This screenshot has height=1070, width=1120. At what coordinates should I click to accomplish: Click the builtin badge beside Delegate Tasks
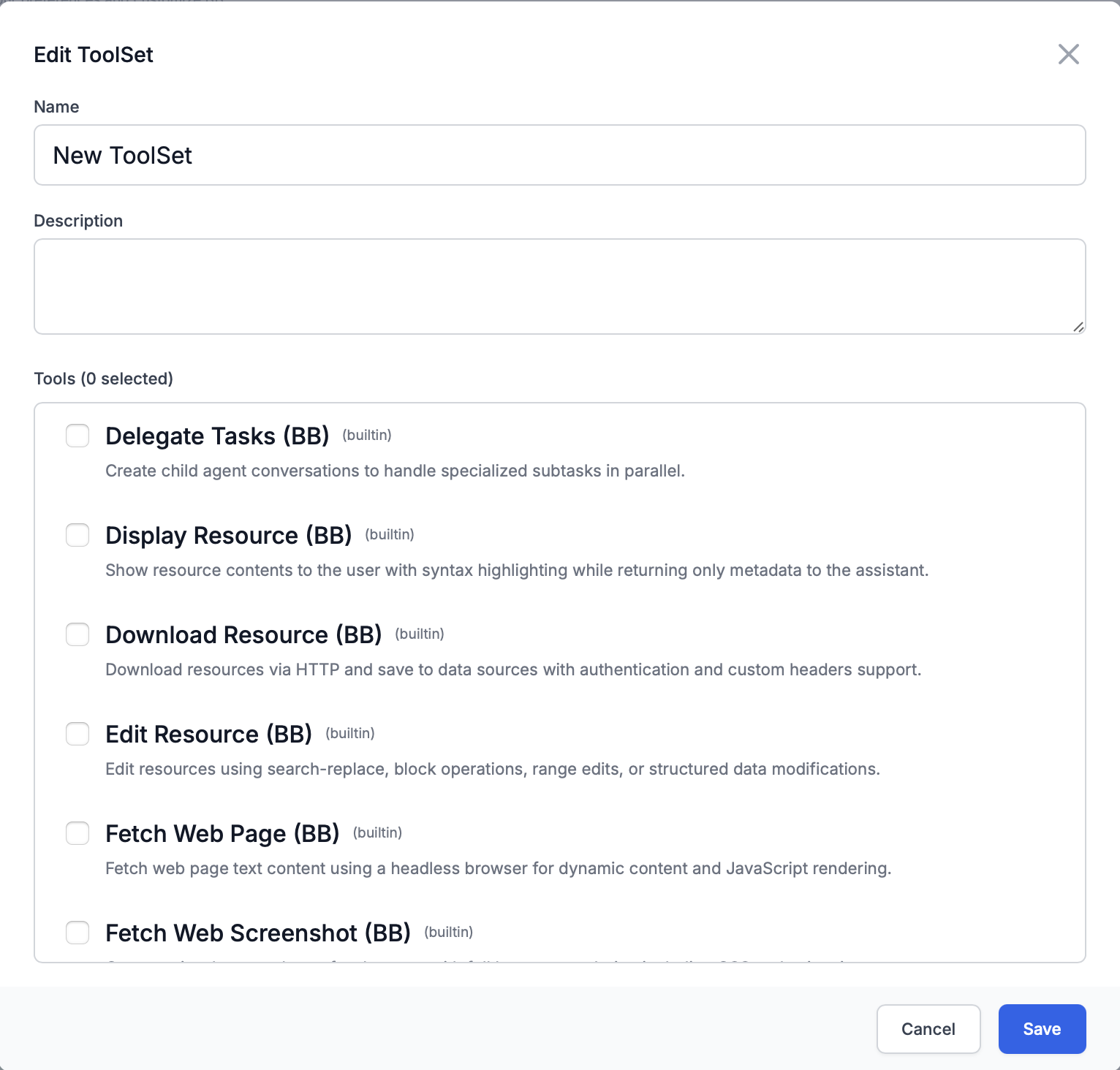(x=367, y=435)
